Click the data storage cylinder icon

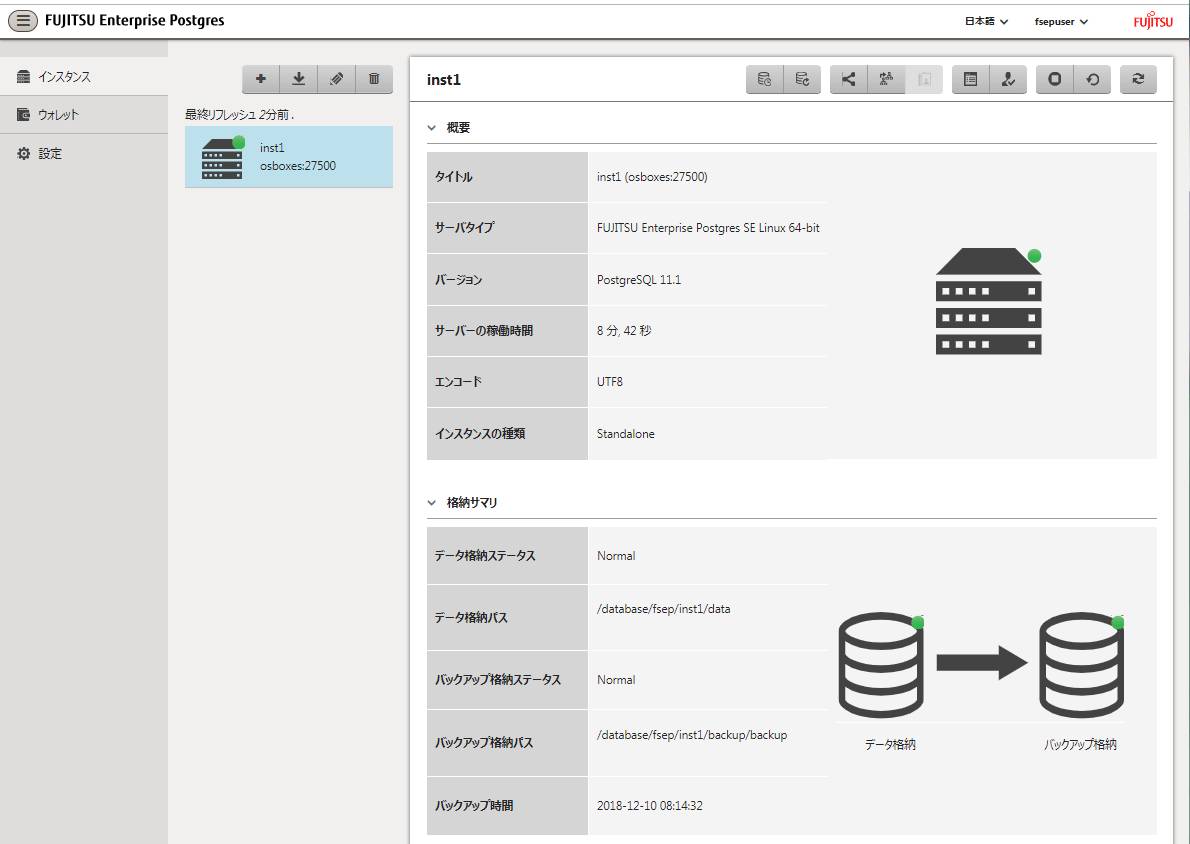coord(881,665)
